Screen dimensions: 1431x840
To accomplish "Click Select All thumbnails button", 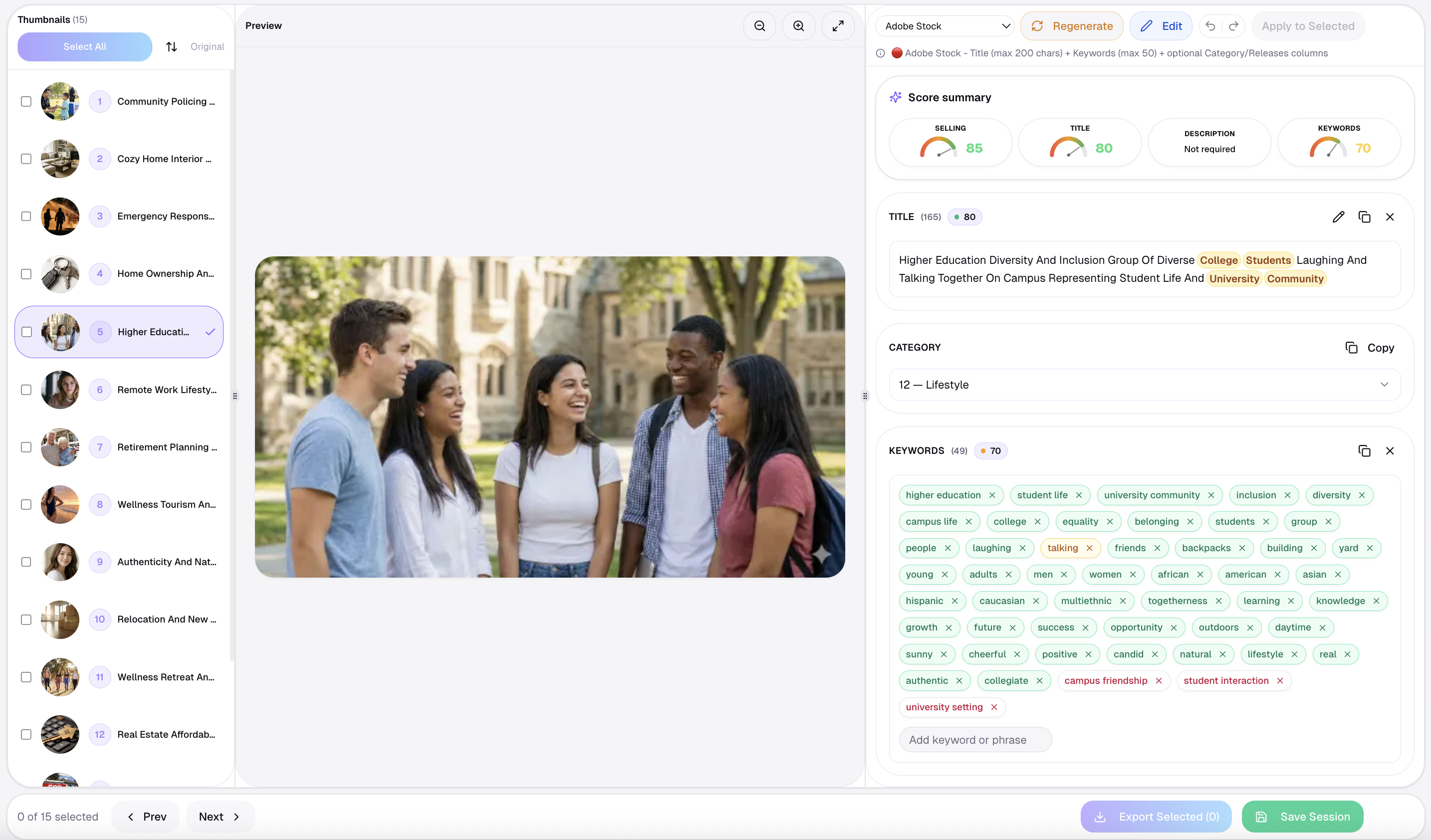I will click(x=85, y=46).
